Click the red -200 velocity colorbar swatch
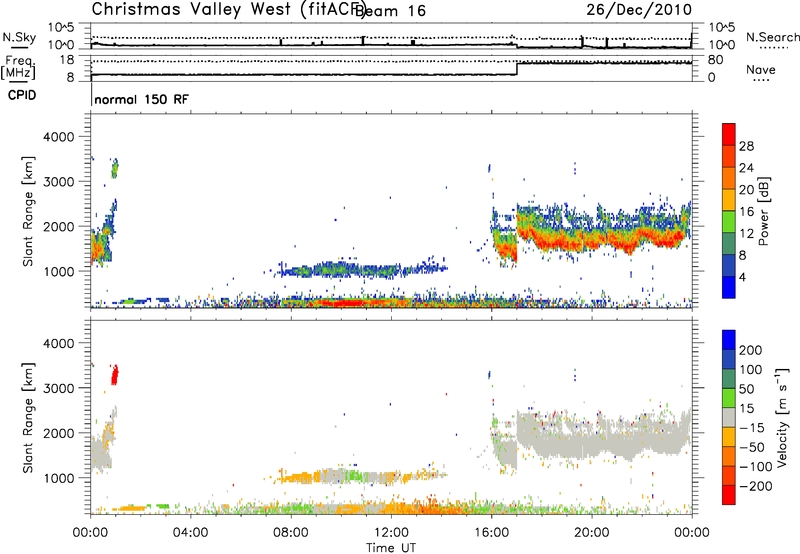Image resolution: width=800 pixels, height=554 pixels. tap(729, 495)
